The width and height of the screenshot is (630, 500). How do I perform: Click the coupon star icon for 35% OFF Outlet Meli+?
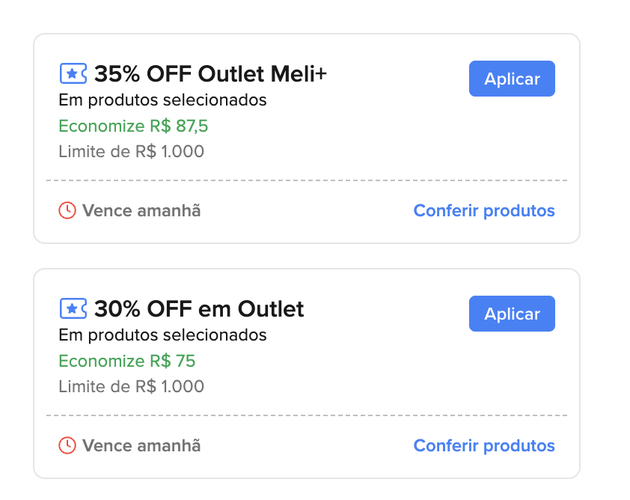click(x=73, y=74)
